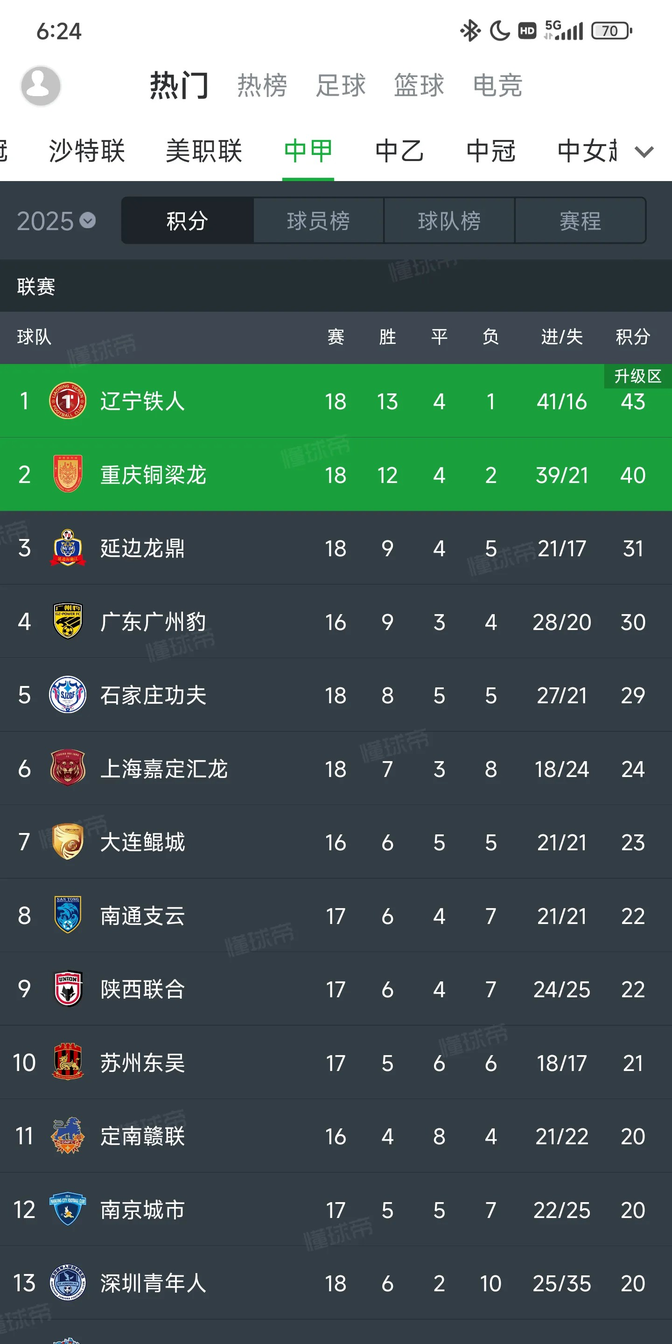The height and width of the screenshot is (1344, 672).
Task: Tap the 南京城市 team entry
Action: coord(142,1210)
